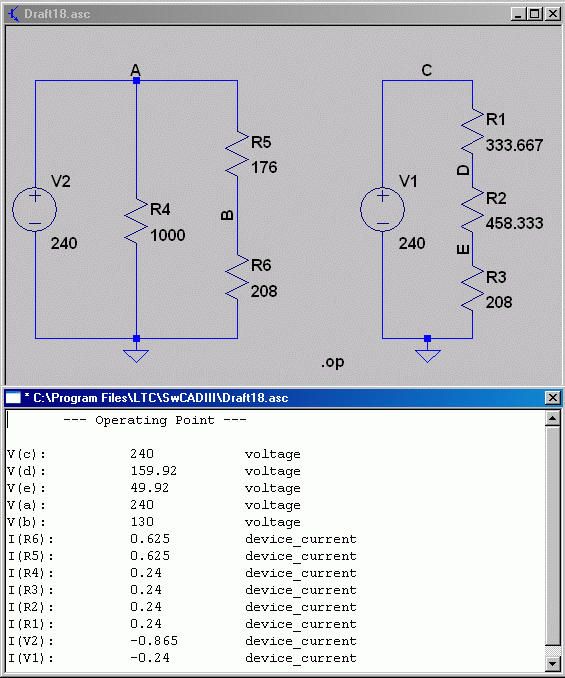Maximize the Draft18.asc schematic window
The width and height of the screenshot is (565, 678).
(x=535, y=14)
